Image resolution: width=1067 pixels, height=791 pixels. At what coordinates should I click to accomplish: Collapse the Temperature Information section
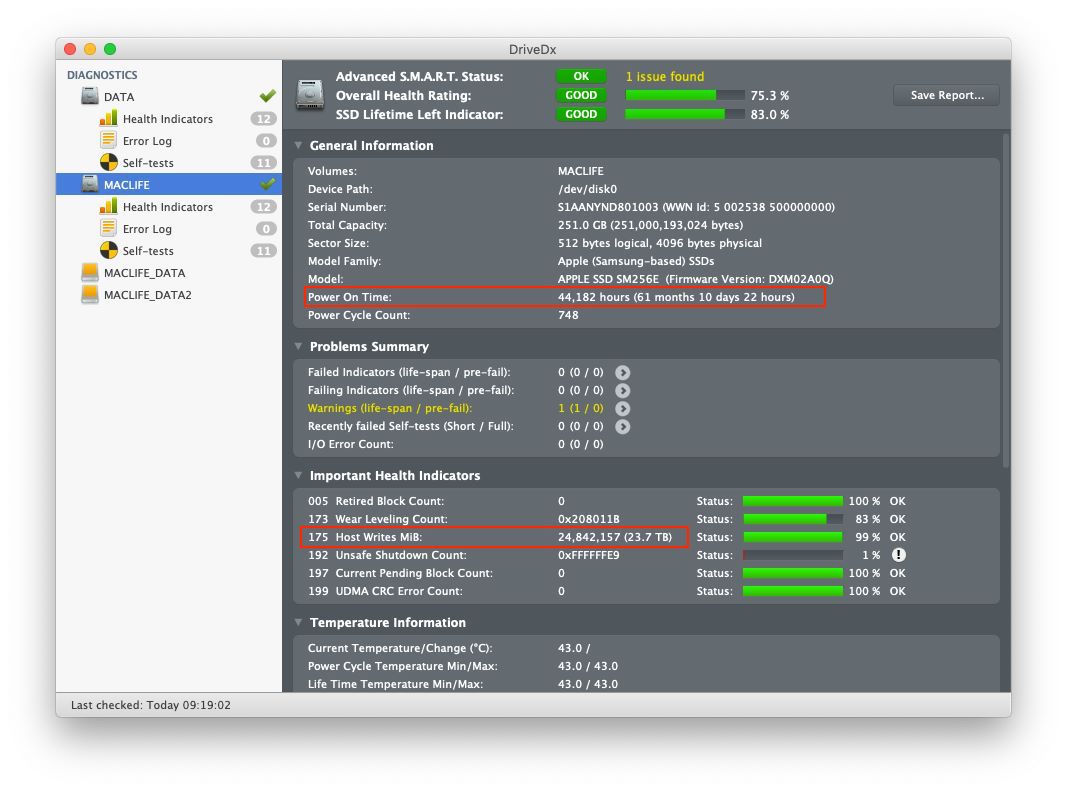coord(298,623)
